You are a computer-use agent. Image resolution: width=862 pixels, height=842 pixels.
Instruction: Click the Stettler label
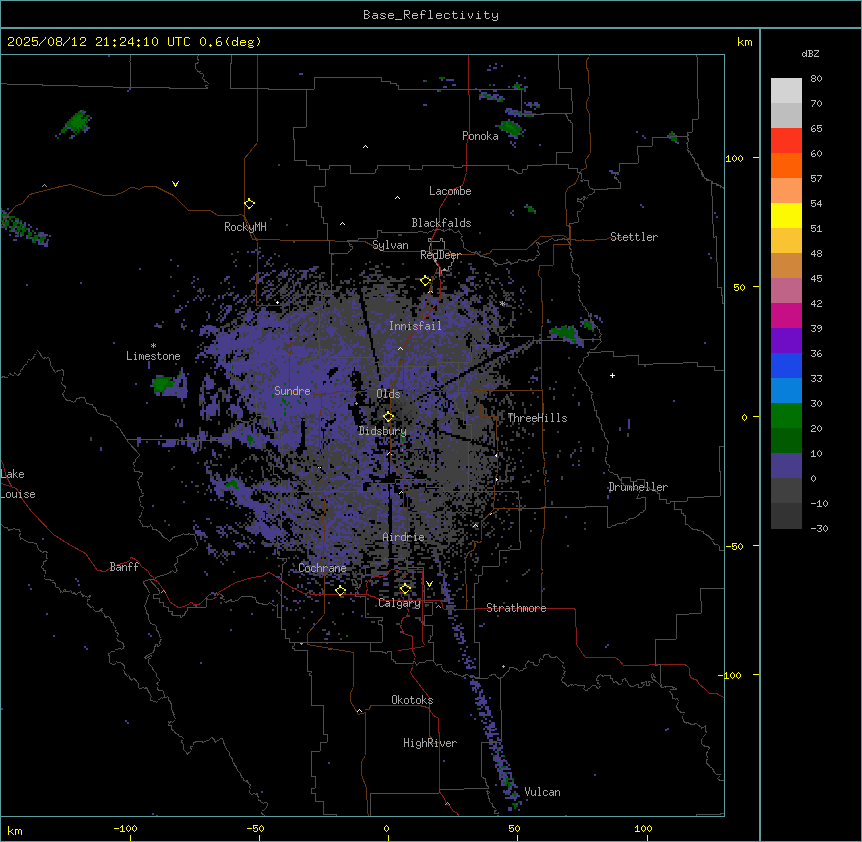pyautogui.click(x=634, y=237)
